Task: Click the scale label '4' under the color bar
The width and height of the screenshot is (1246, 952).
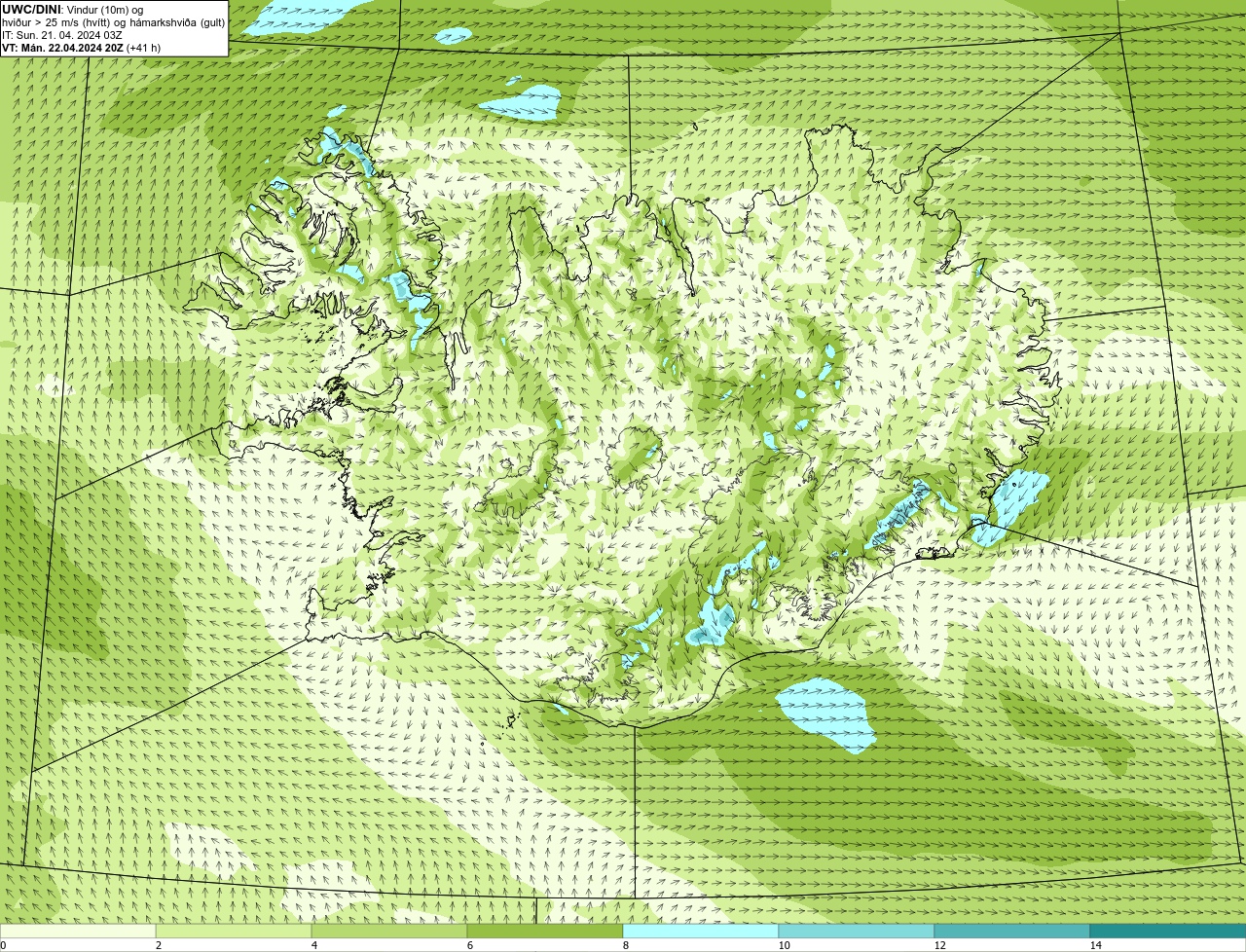Action: (x=314, y=945)
